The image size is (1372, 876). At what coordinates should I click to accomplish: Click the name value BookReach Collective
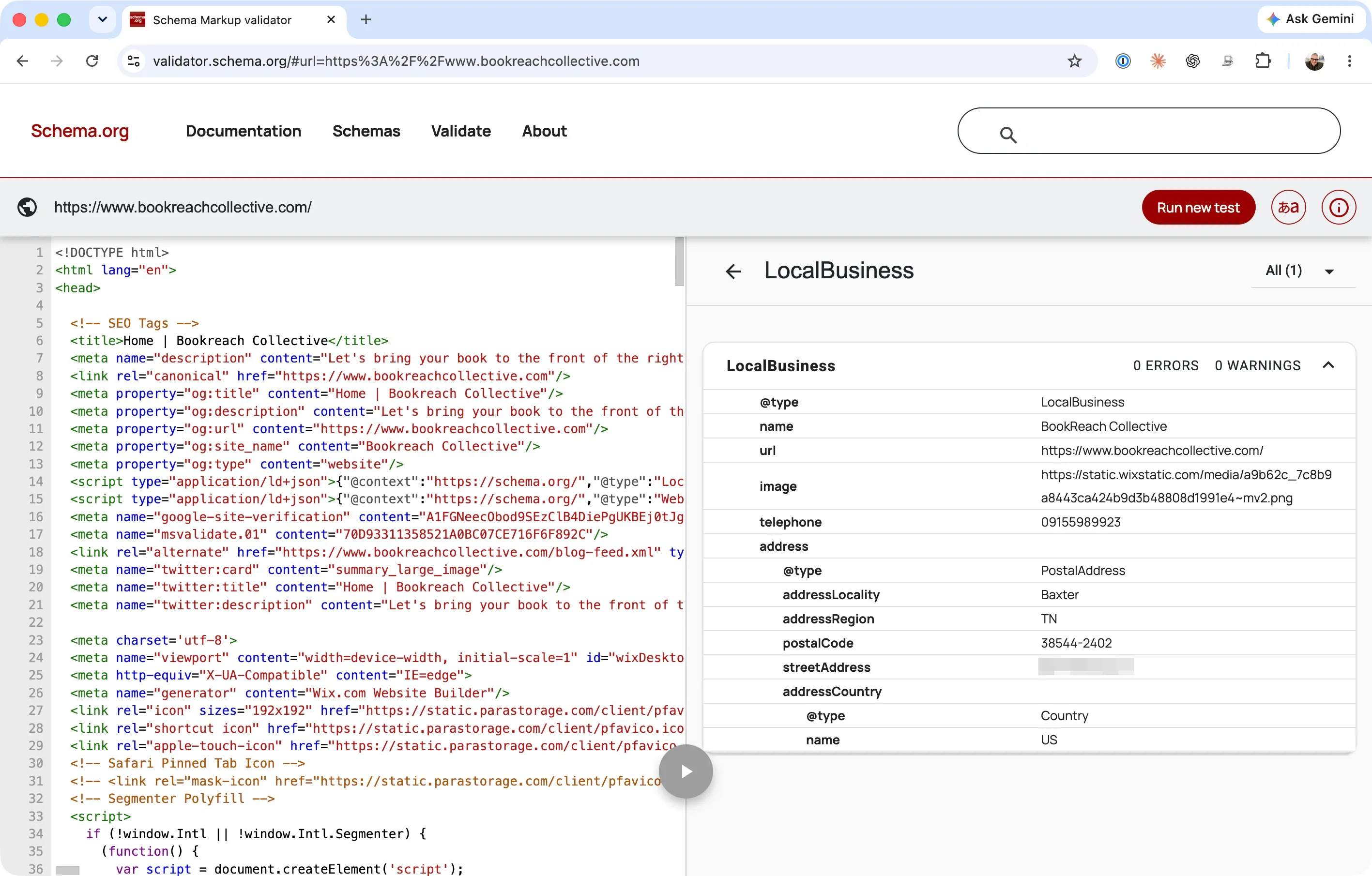click(1104, 426)
